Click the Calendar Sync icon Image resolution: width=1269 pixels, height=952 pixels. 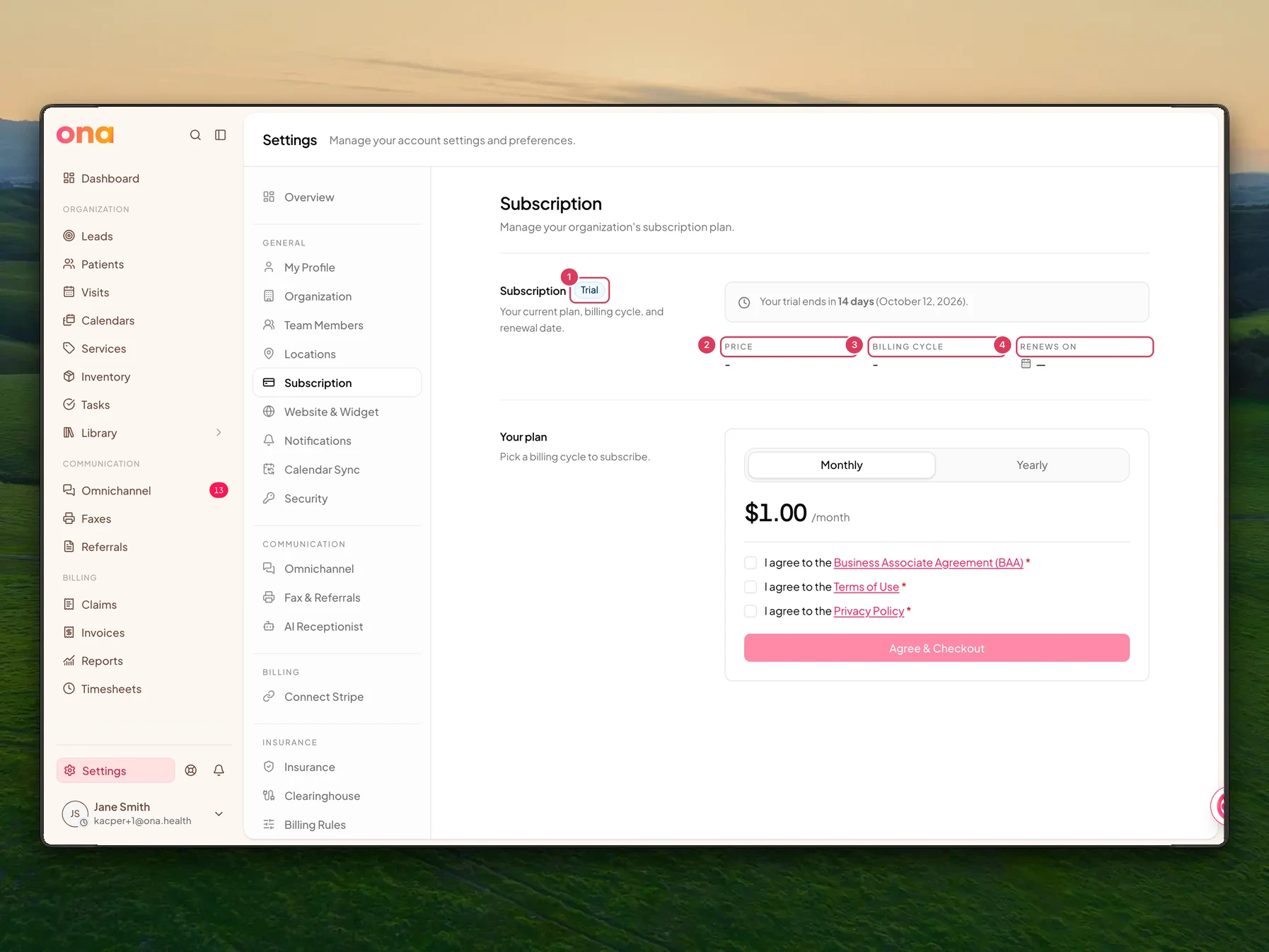(x=269, y=470)
